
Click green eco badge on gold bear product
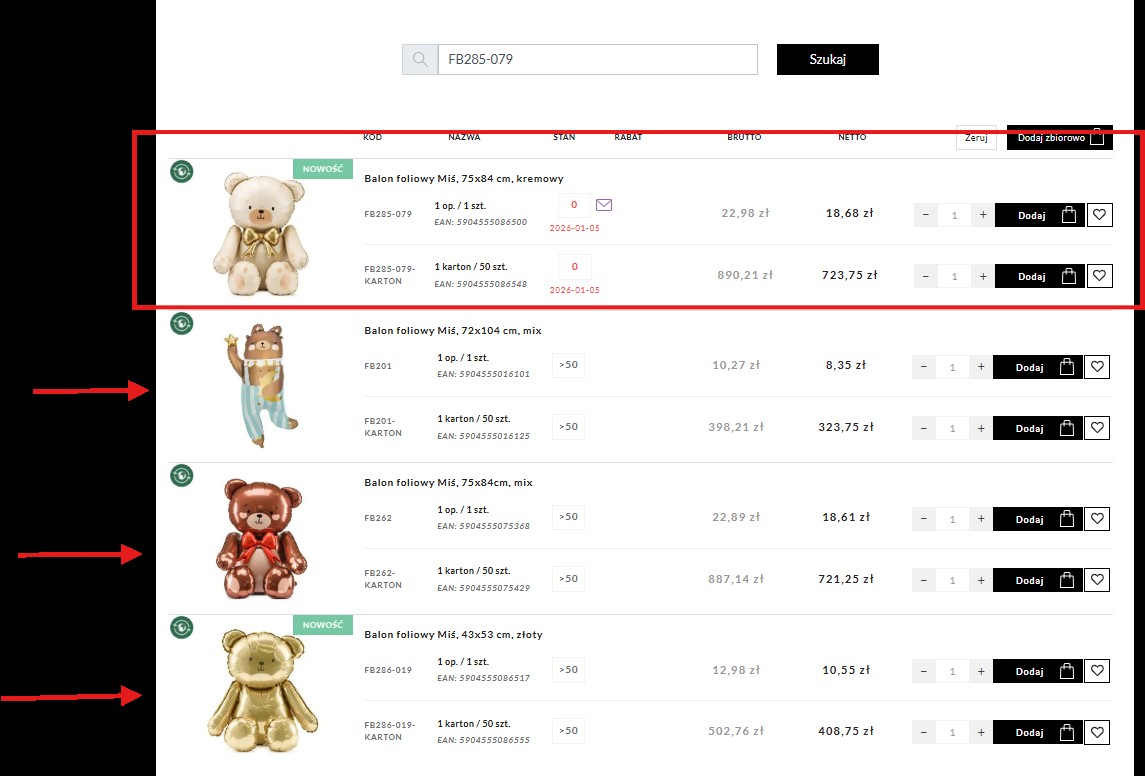tap(182, 627)
